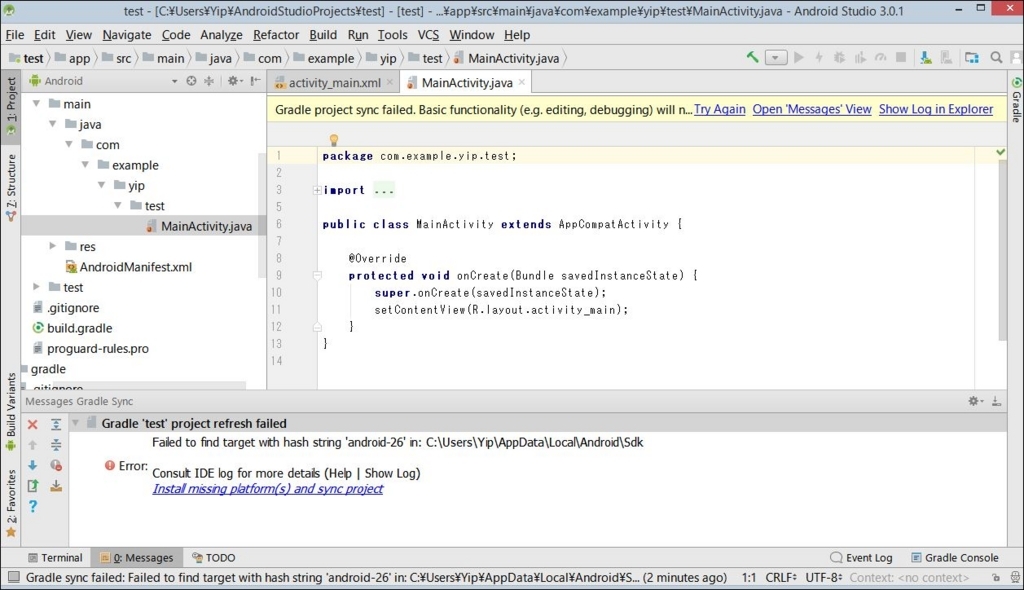The height and width of the screenshot is (590, 1024).
Task: Toggle the Gradle tool window on right
Action: click(x=1016, y=99)
